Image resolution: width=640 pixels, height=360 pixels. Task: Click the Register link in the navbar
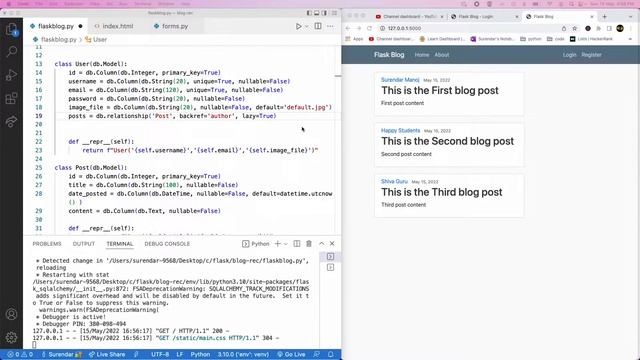pos(591,55)
